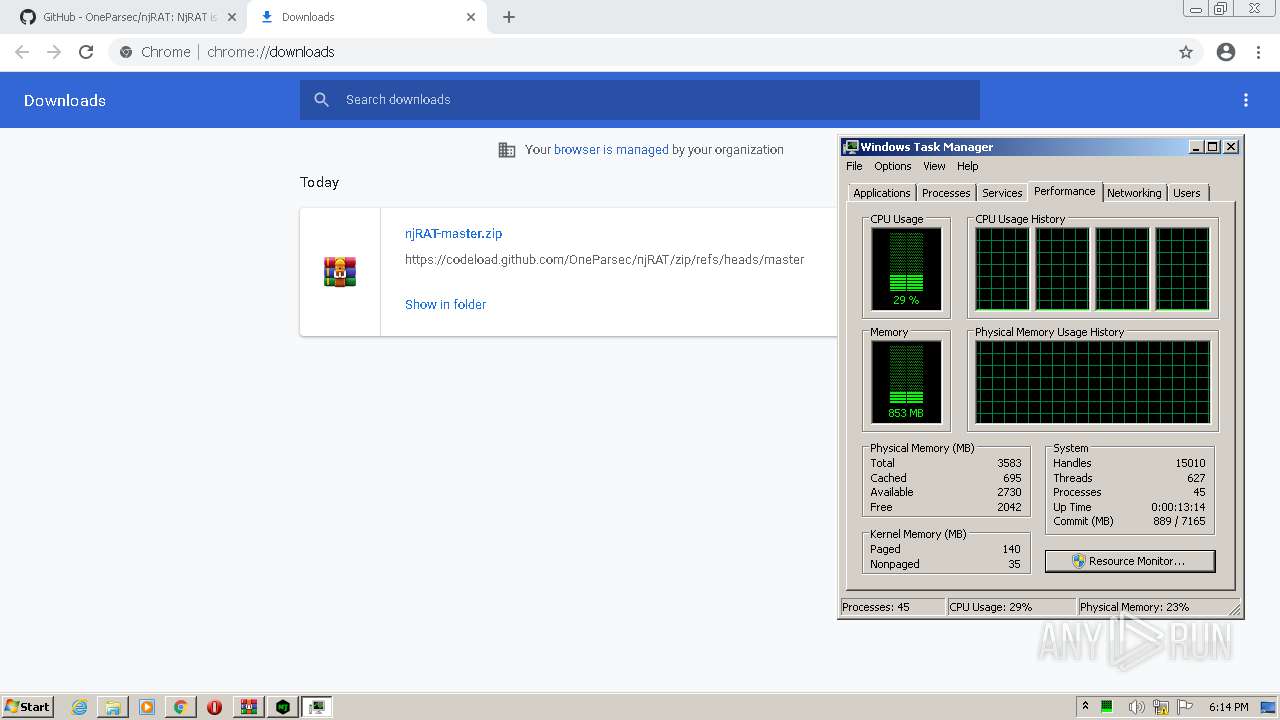This screenshot has width=1280, height=720.
Task: Click the Handles value 15010
Action: click(1190, 463)
